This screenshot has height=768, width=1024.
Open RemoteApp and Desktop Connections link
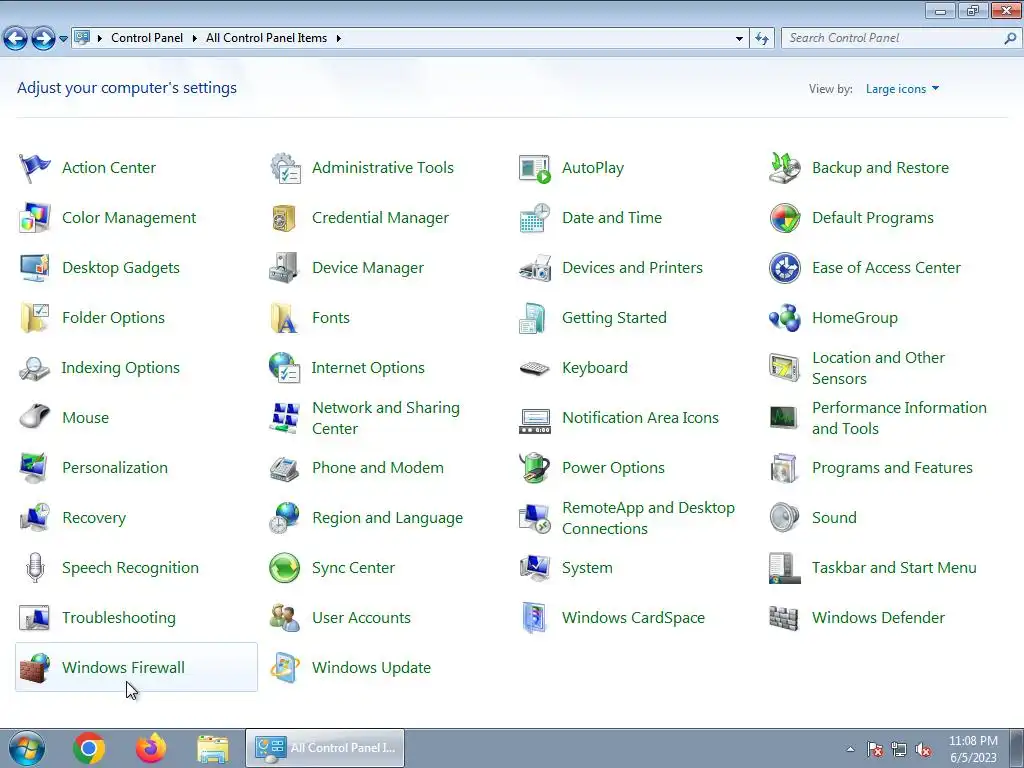click(x=648, y=518)
